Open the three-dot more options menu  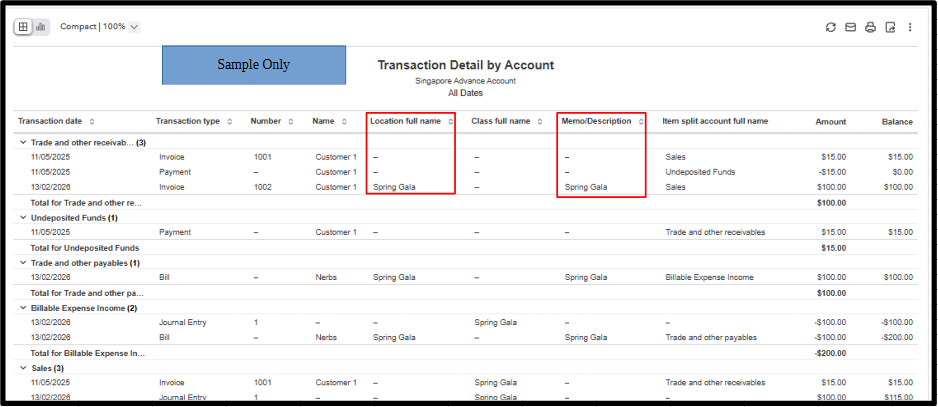910,28
